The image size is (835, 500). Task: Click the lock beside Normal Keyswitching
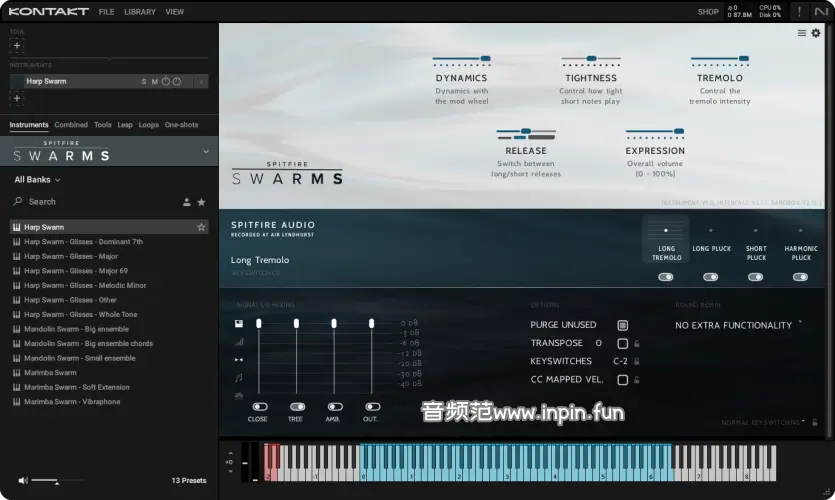click(815, 422)
